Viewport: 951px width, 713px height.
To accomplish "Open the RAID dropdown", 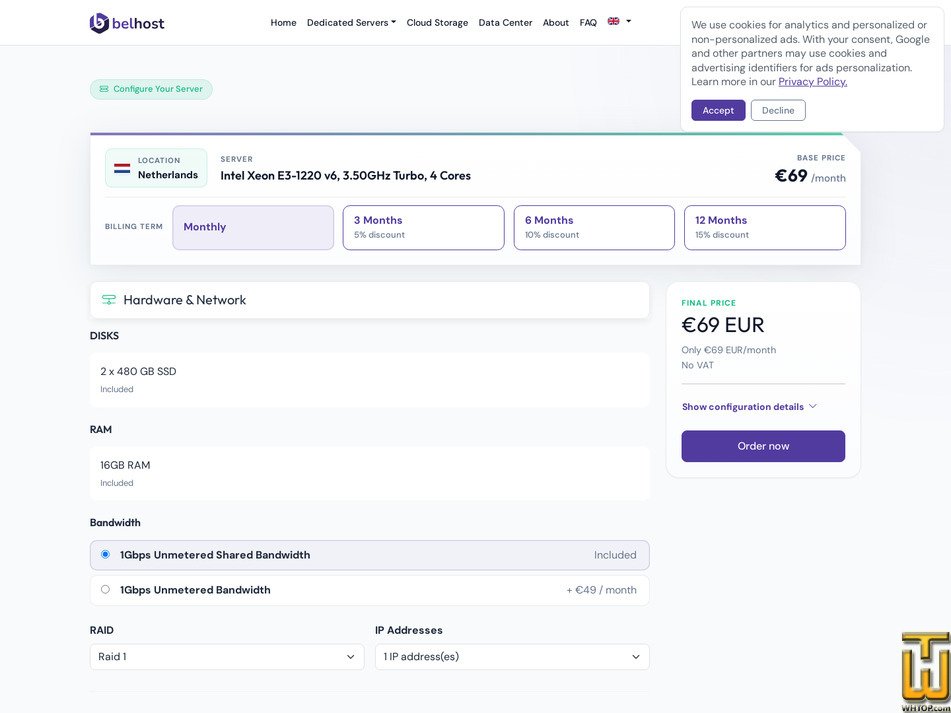I will click(227, 657).
